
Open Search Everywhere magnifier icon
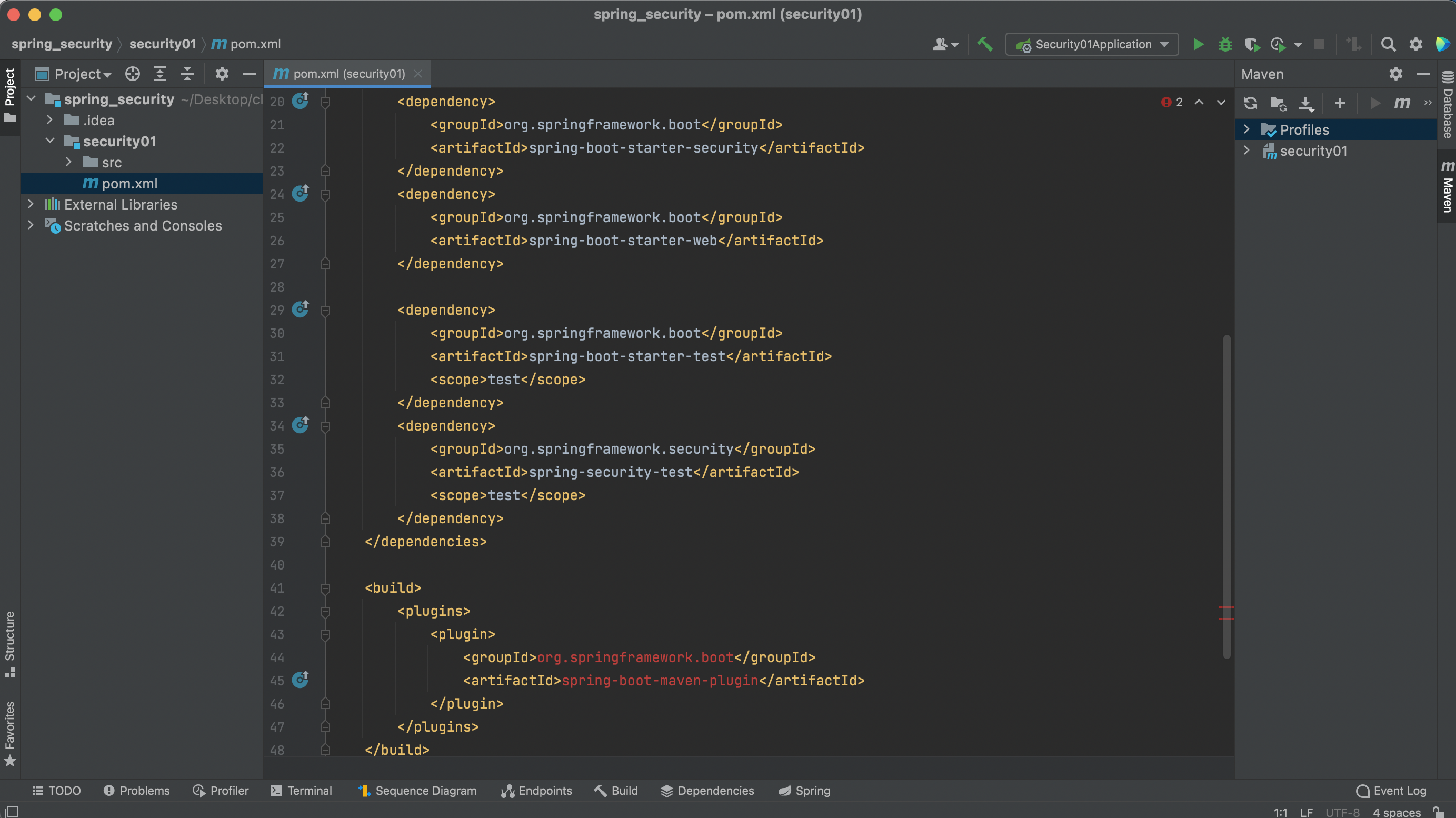(x=1388, y=44)
